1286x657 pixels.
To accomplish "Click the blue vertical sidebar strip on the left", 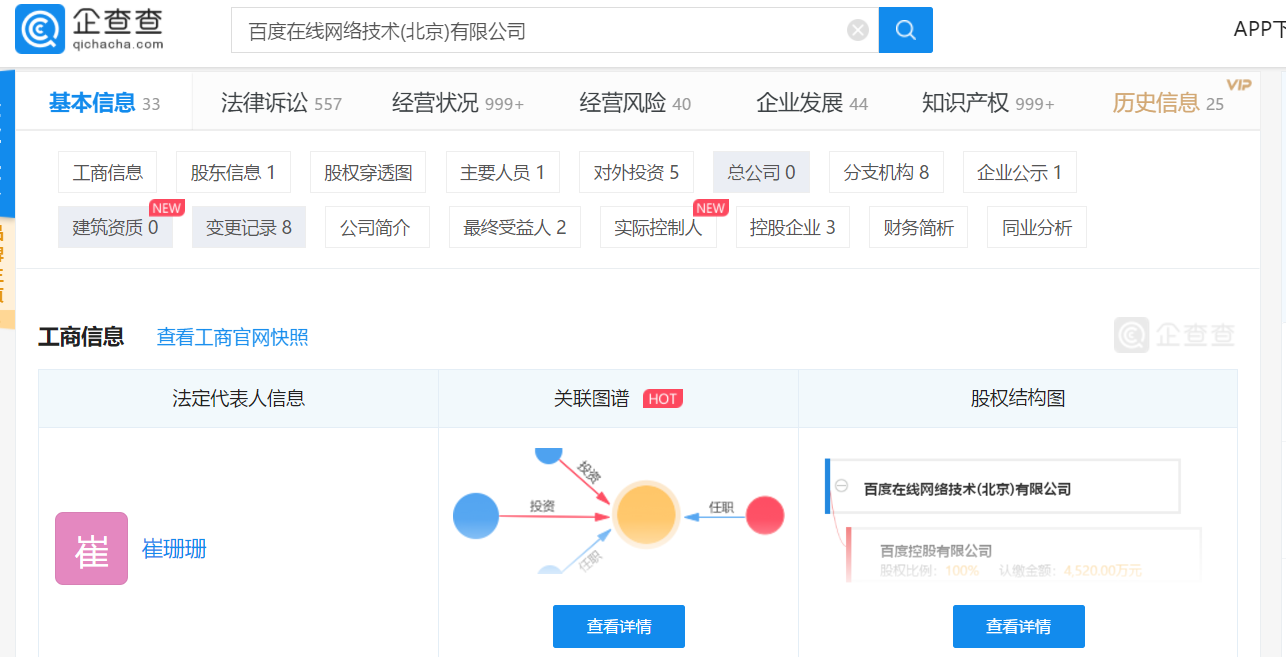I will tap(7, 144).
